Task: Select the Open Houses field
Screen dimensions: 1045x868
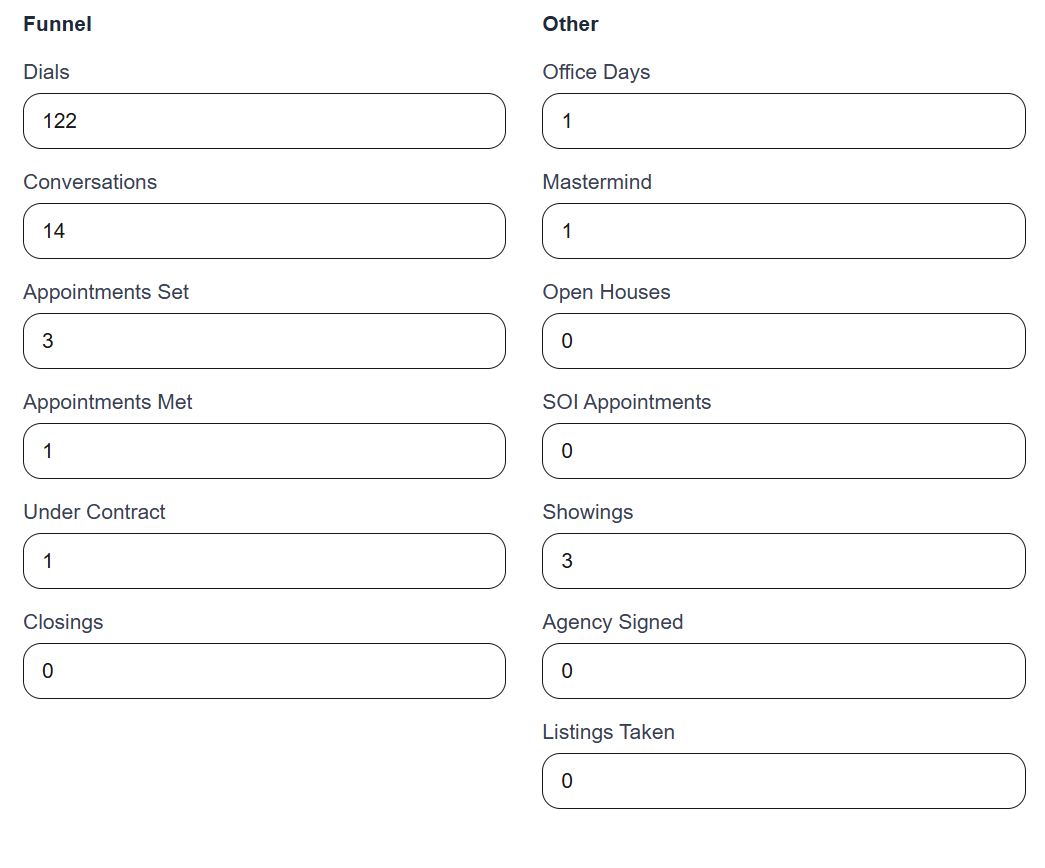Action: pos(784,341)
